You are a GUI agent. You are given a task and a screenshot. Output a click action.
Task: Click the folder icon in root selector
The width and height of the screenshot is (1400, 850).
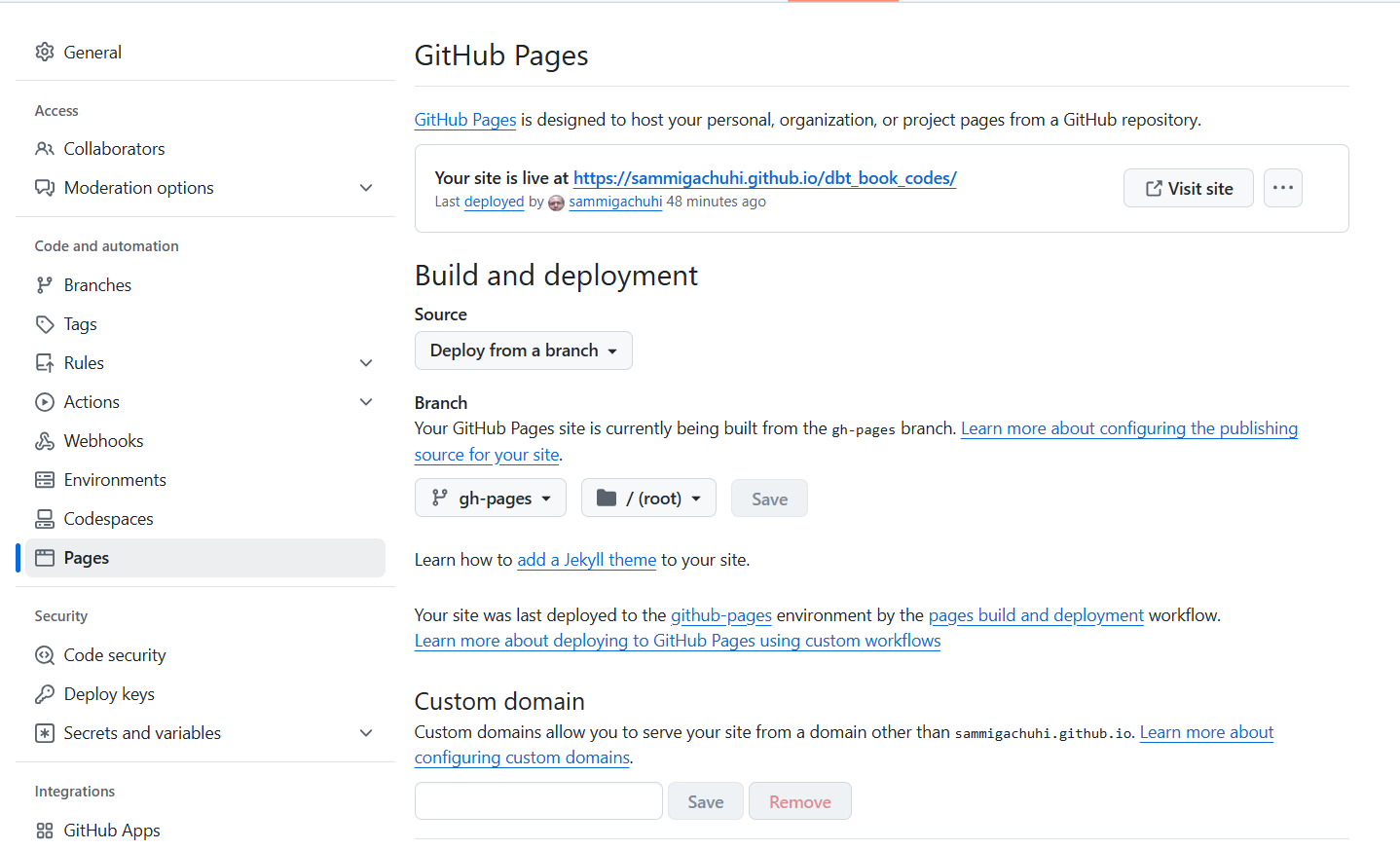tap(607, 498)
